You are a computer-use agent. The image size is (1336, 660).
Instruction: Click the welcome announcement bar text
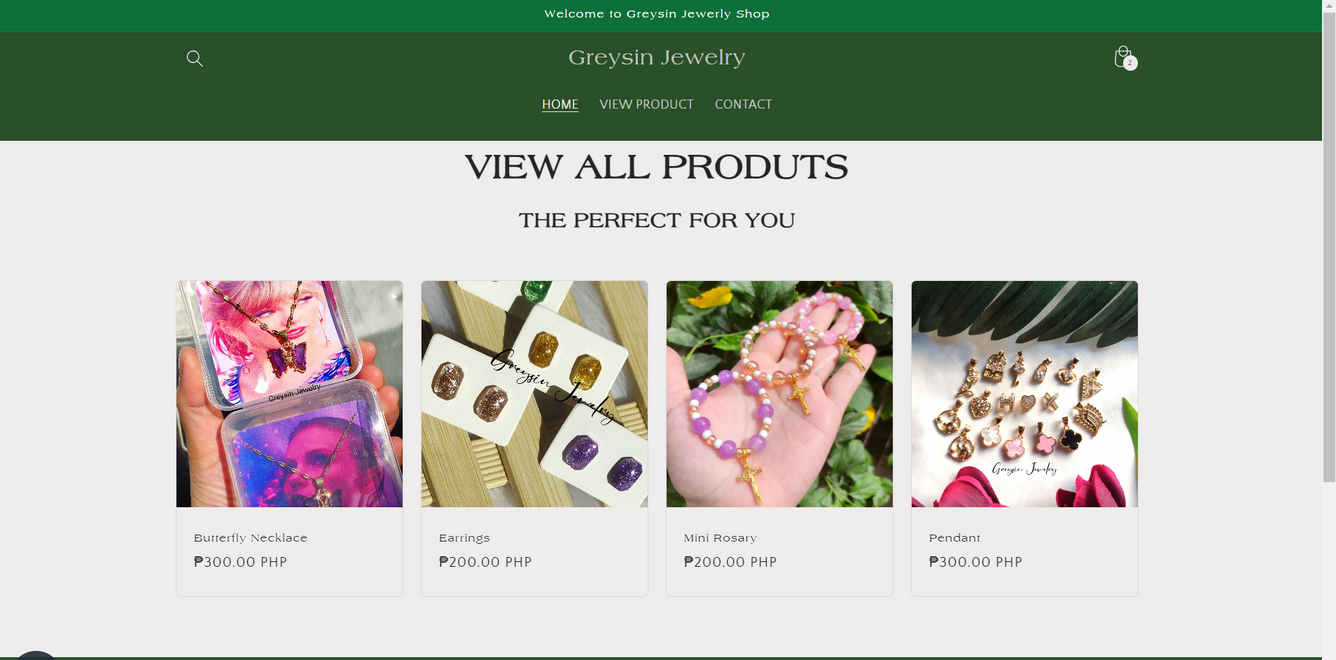click(x=657, y=14)
